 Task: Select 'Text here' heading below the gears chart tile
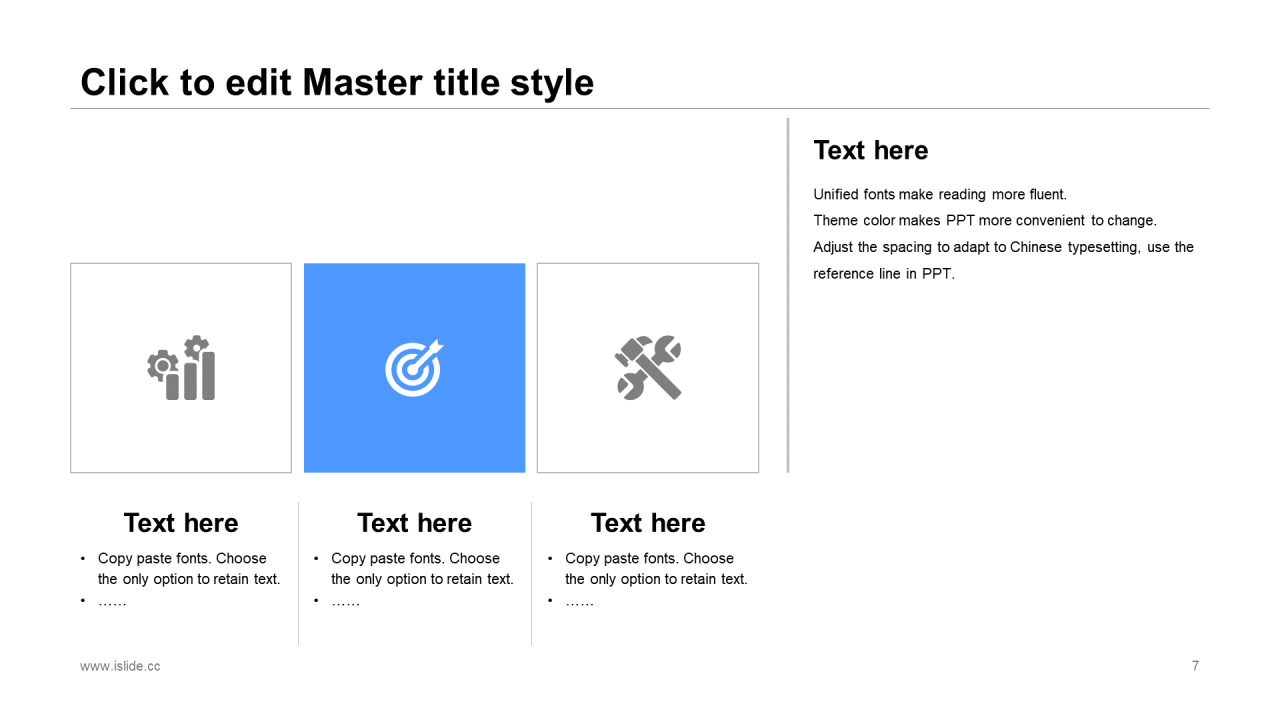point(181,523)
